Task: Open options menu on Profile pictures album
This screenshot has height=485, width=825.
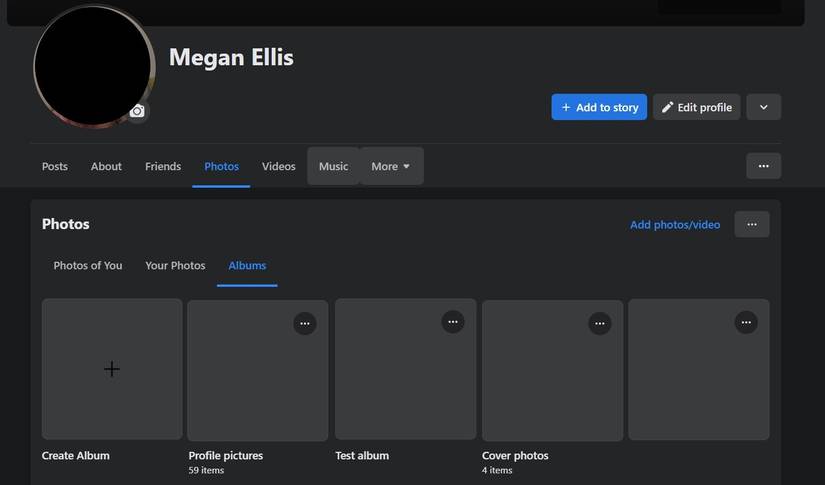Action: (305, 323)
